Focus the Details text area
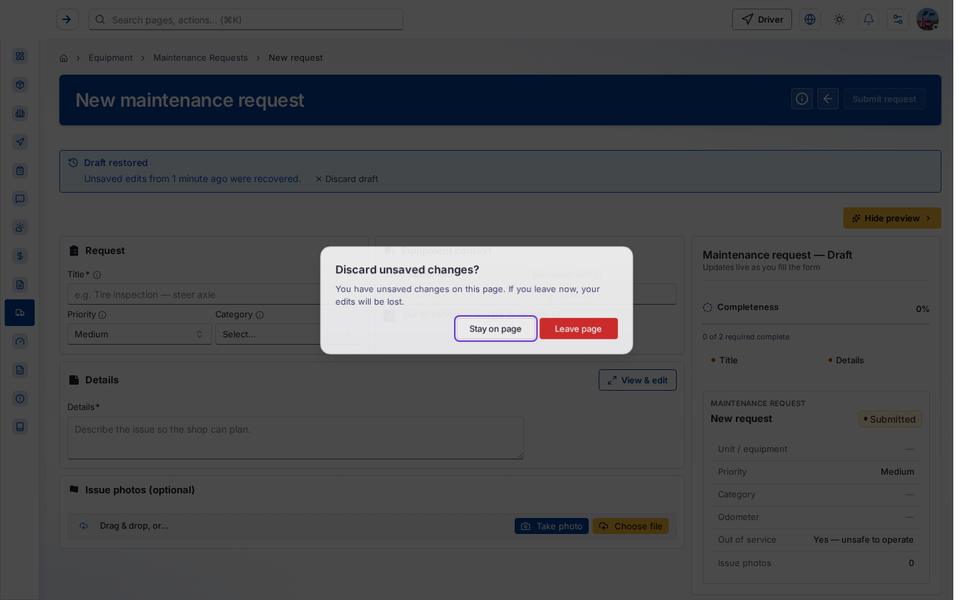Image resolution: width=960 pixels, height=600 pixels. point(295,438)
